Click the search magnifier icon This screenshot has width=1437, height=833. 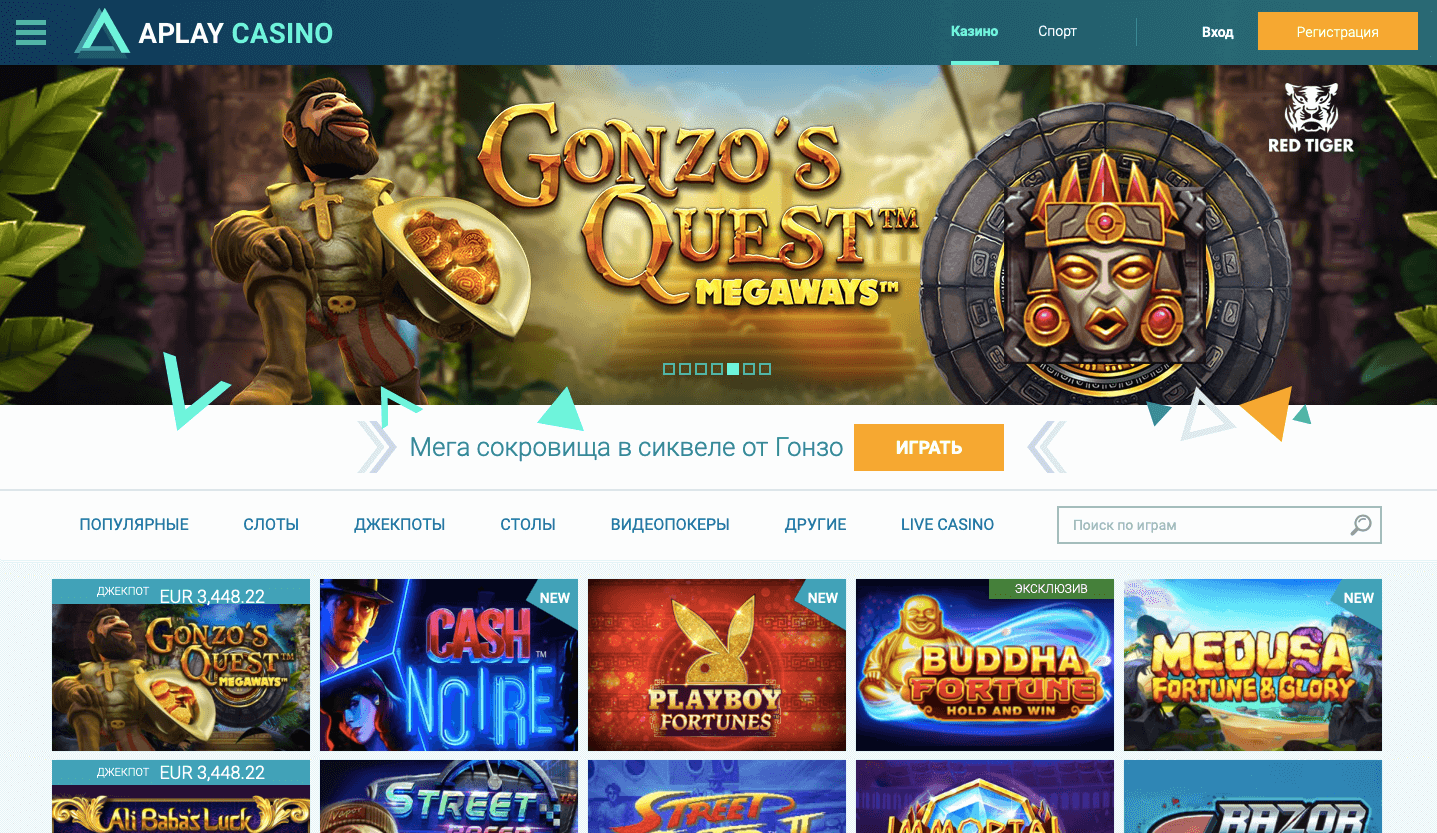pos(1361,524)
